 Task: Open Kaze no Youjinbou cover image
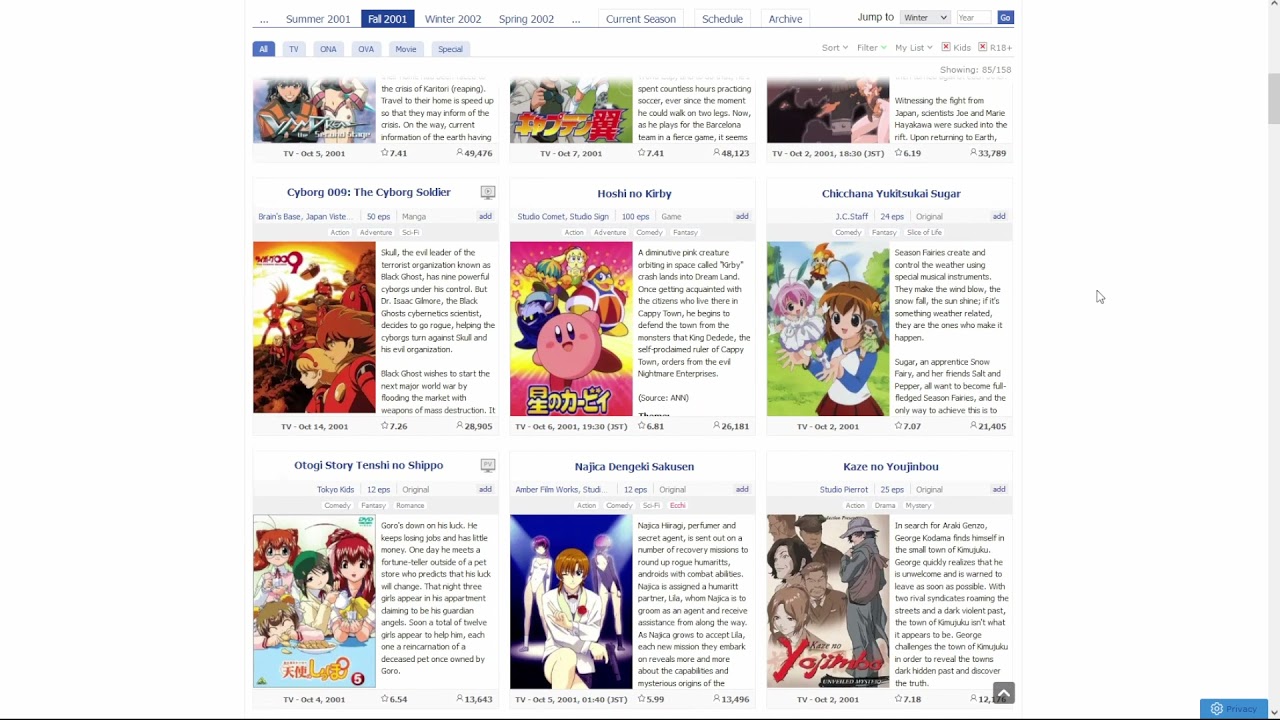[828, 601]
